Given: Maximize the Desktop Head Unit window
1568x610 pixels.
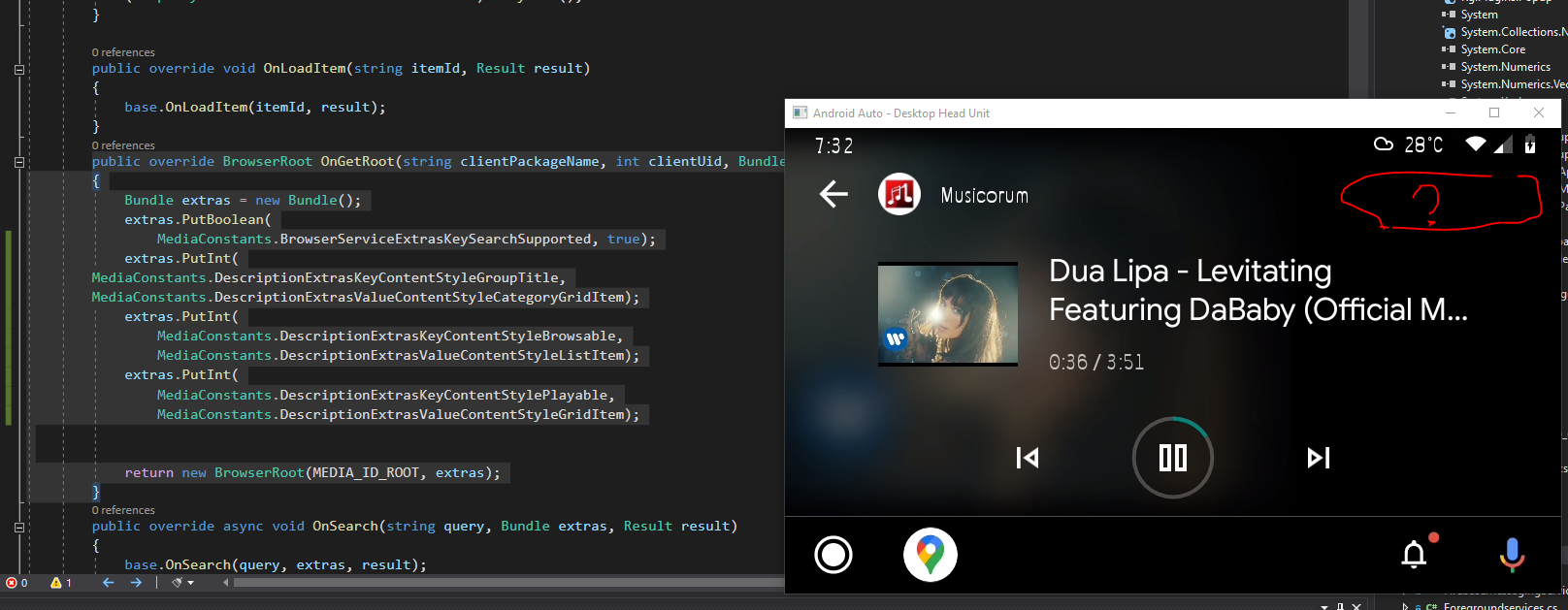Looking at the screenshot, I should click(1494, 112).
